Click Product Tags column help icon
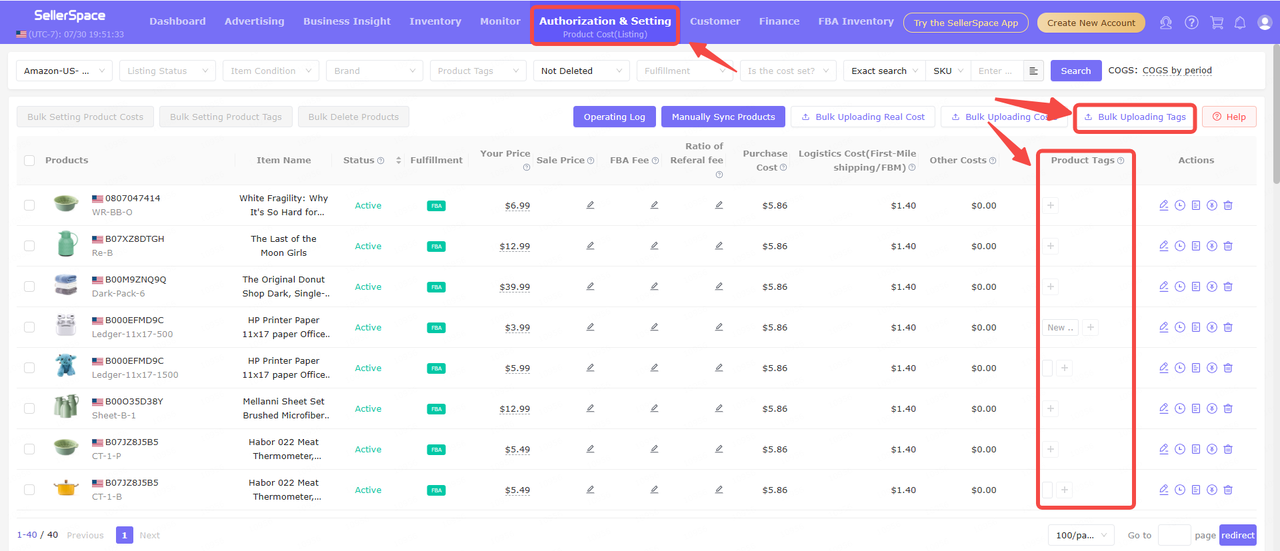 tap(1120, 161)
